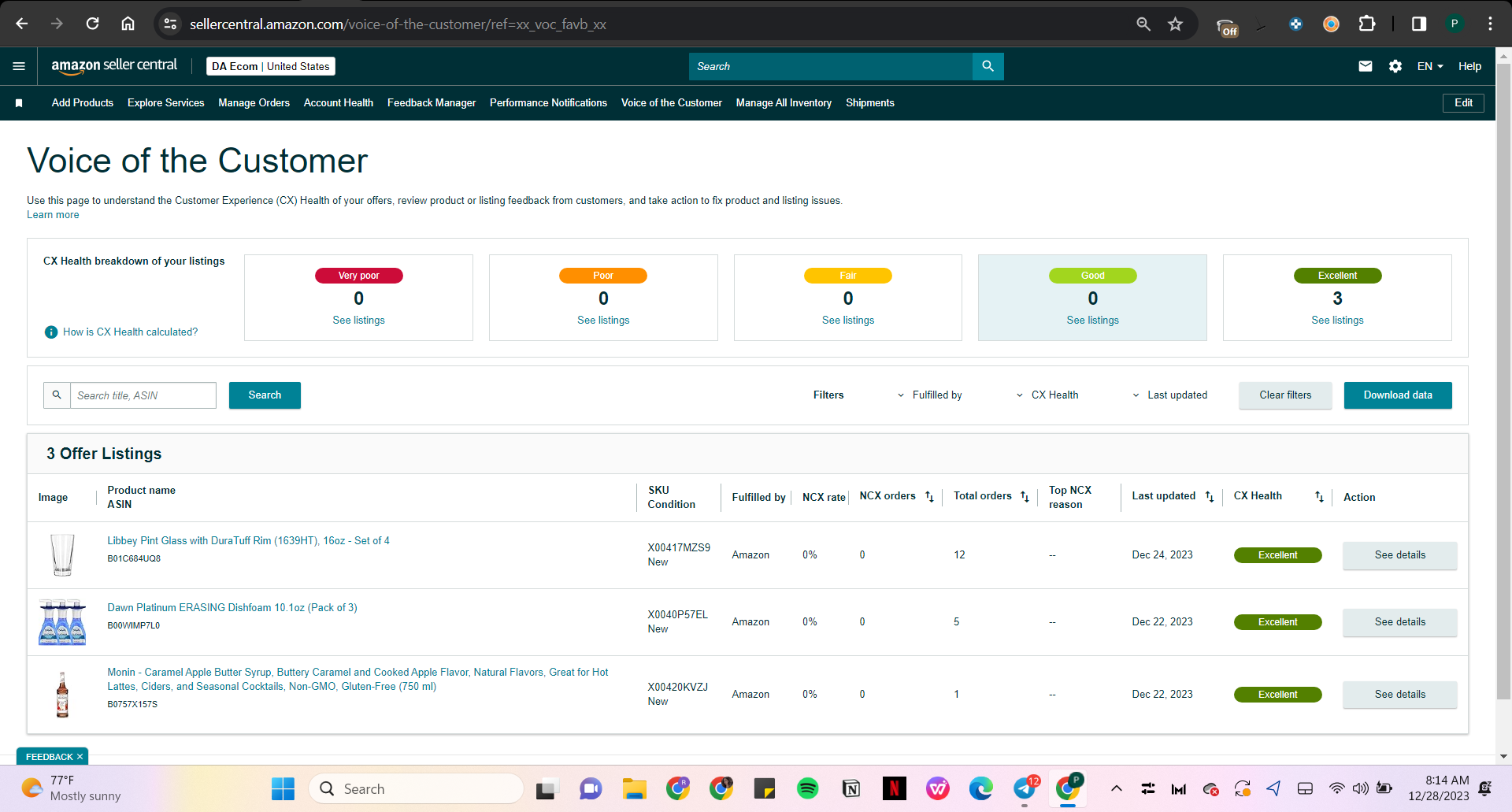Sort by Total orders arrows
This screenshot has width=1512, height=812.
tap(1025, 497)
